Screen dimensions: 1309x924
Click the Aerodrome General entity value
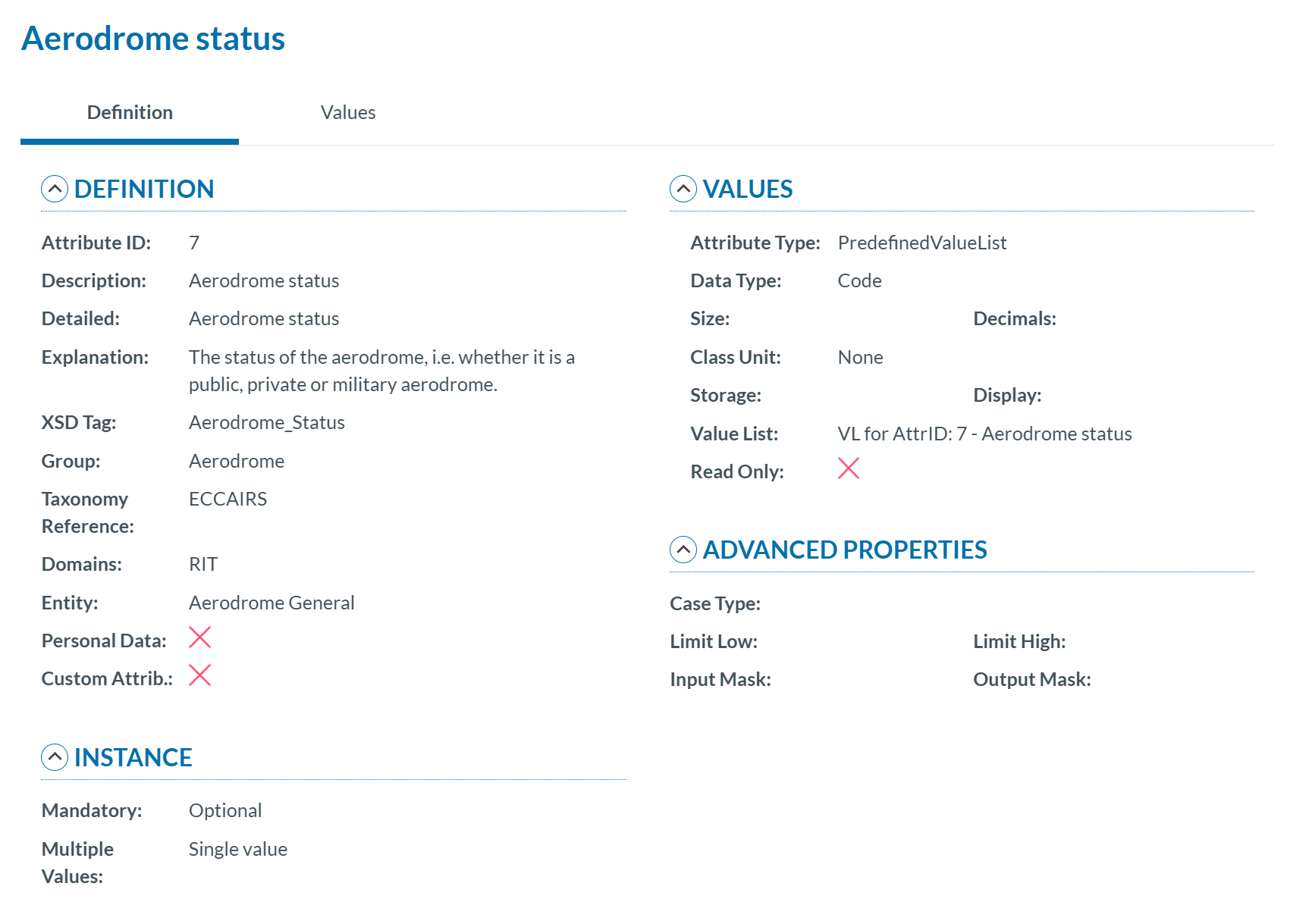click(x=272, y=603)
